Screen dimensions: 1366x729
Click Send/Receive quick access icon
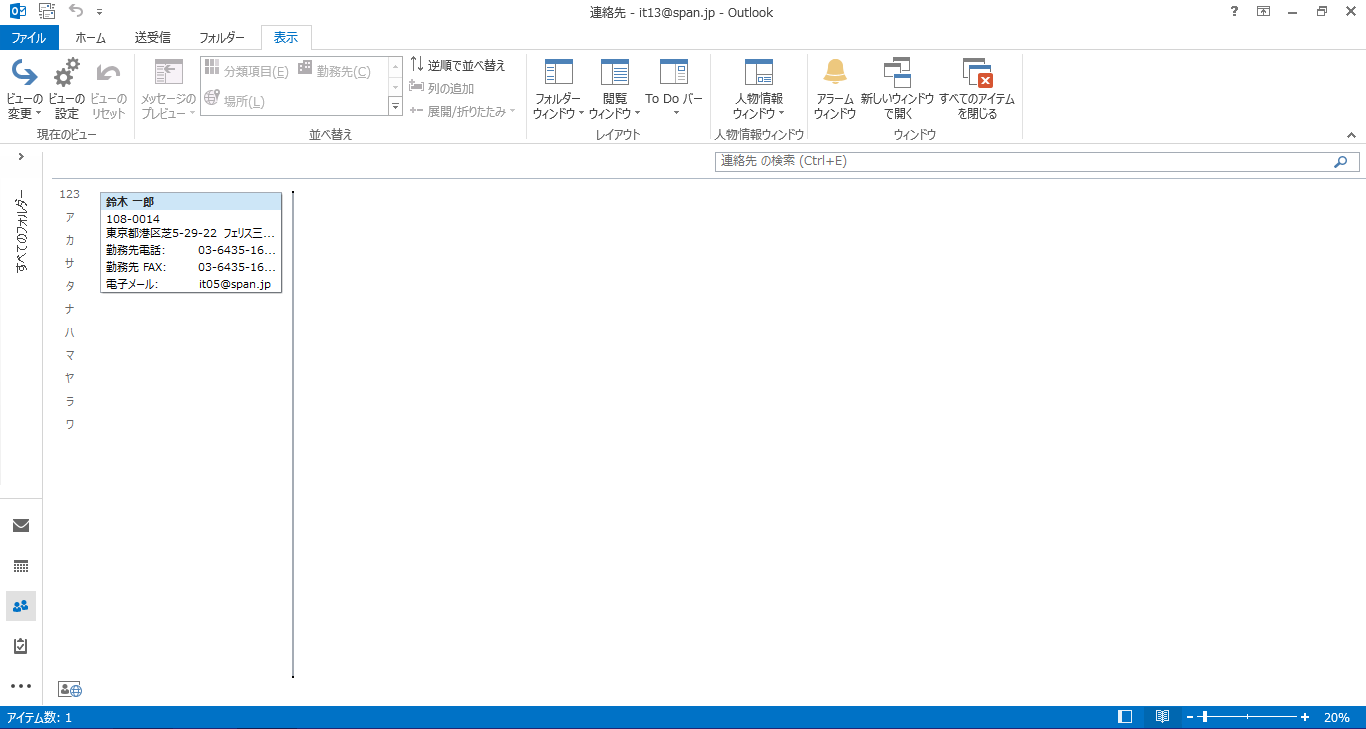coord(47,12)
